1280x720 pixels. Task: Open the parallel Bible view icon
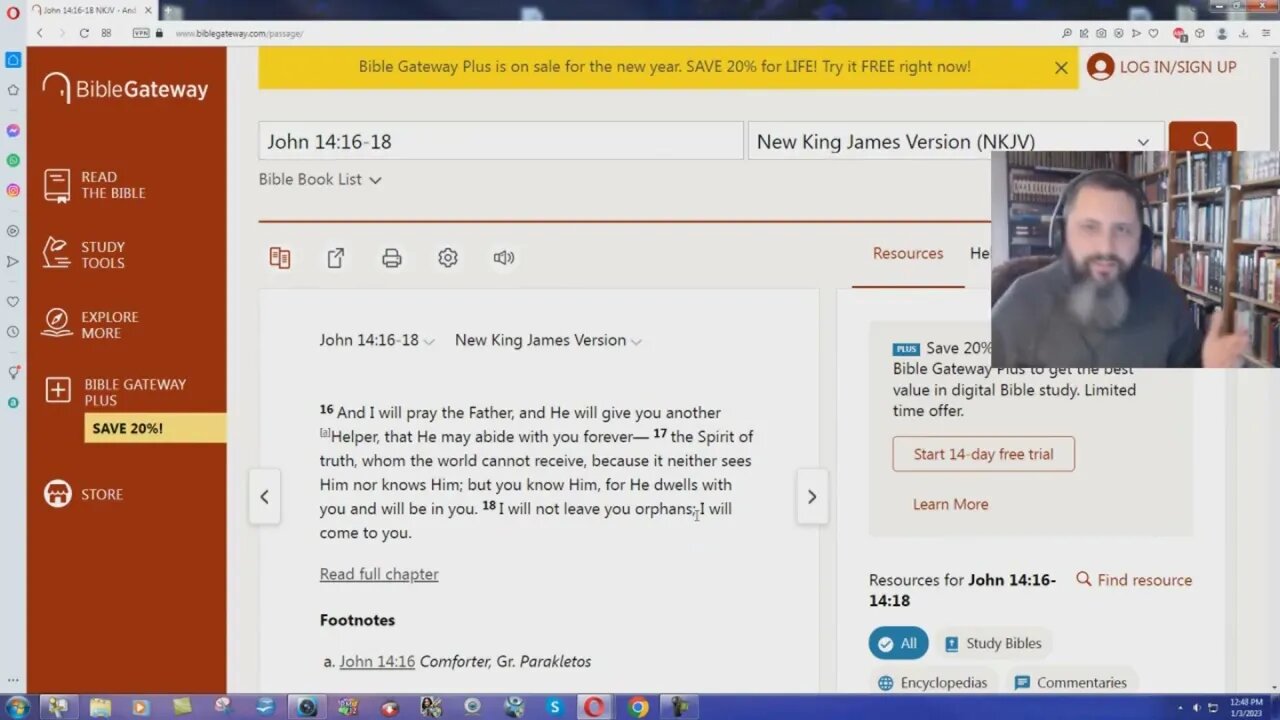[280, 258]
